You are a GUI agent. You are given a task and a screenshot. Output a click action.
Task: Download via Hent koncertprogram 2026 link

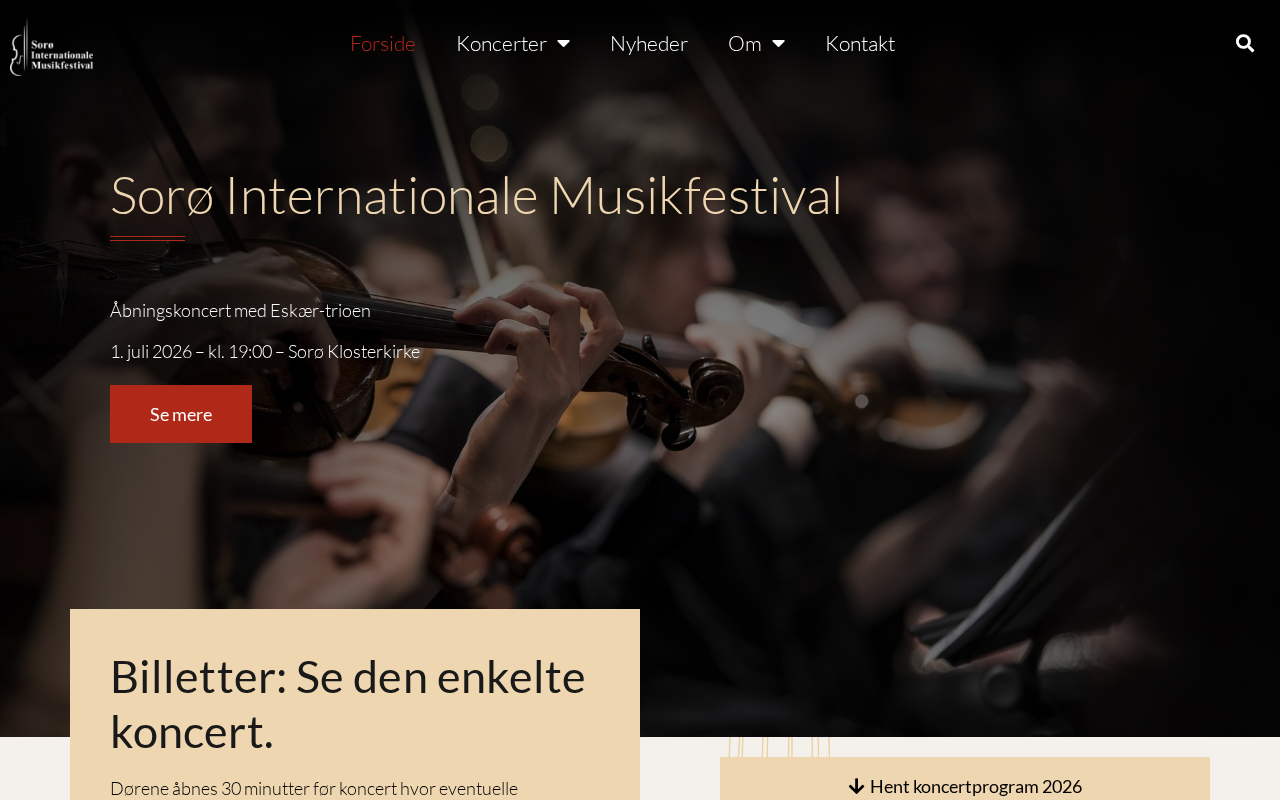tap(965, 786)
